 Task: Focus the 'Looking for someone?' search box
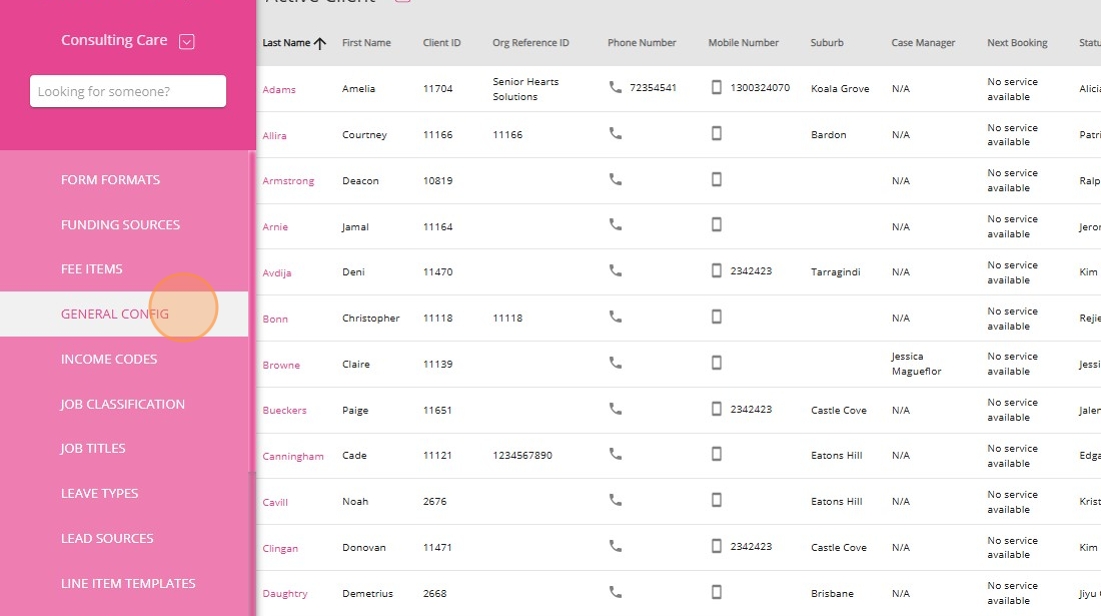[x=128, y=91]
